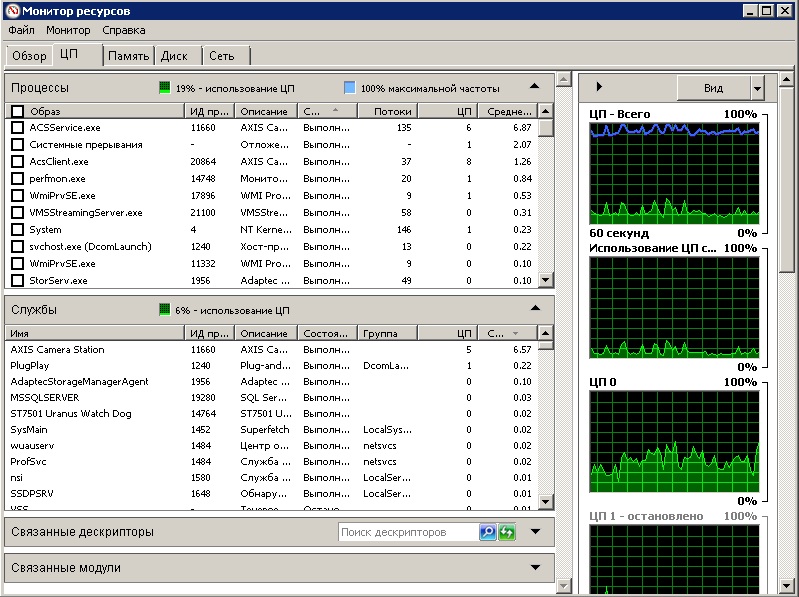Click the blue maximum frequency color indicator
The width and height of the screenshot is (799, 597).
point(349,88)
